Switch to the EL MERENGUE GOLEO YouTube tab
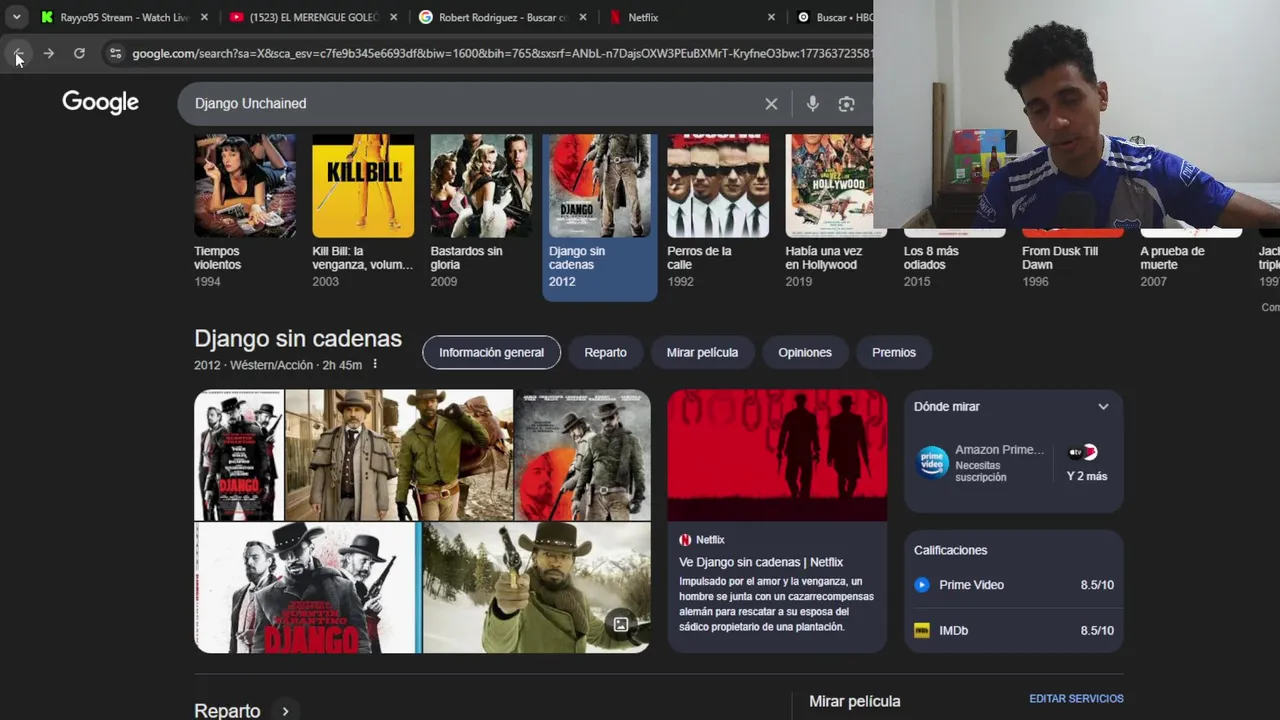Viewport: 1280px width, 720px height. click(x=313, y=17)
